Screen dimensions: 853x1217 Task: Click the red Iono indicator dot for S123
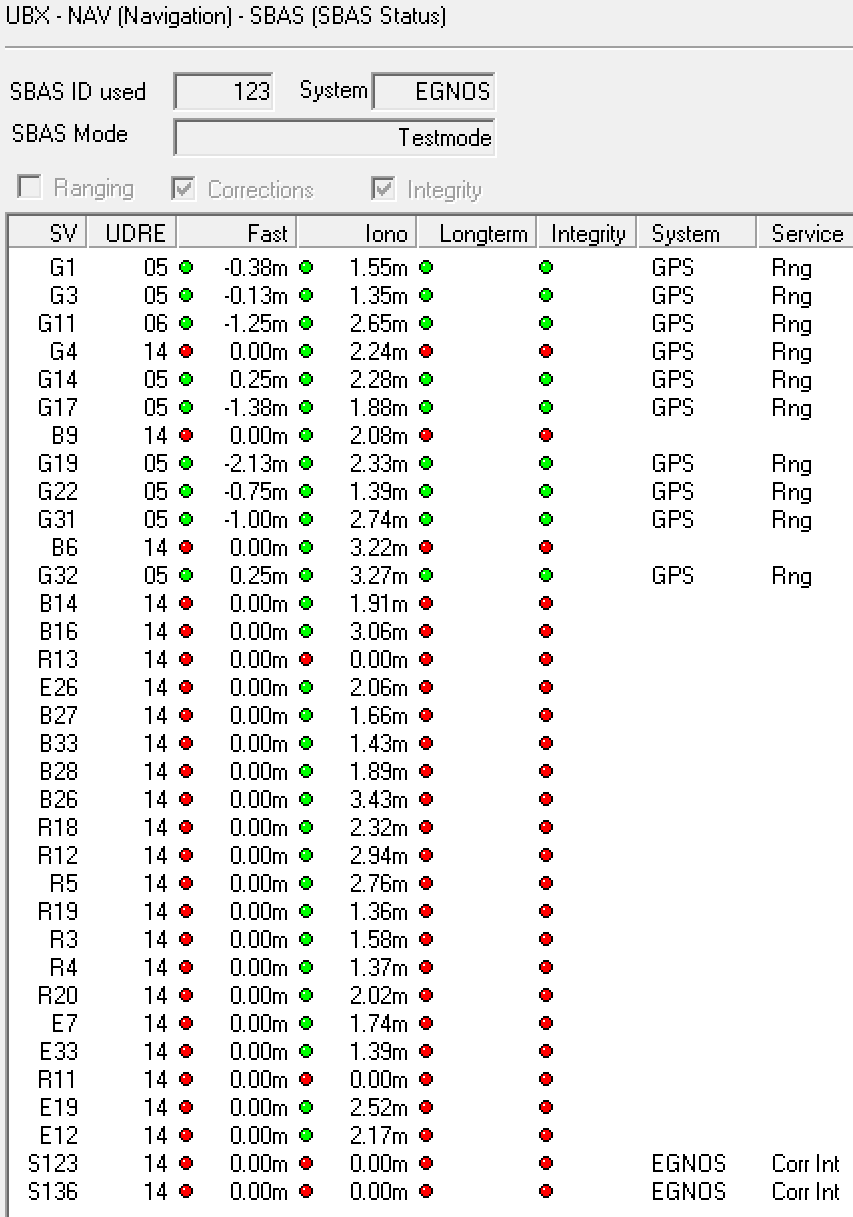426,1164
